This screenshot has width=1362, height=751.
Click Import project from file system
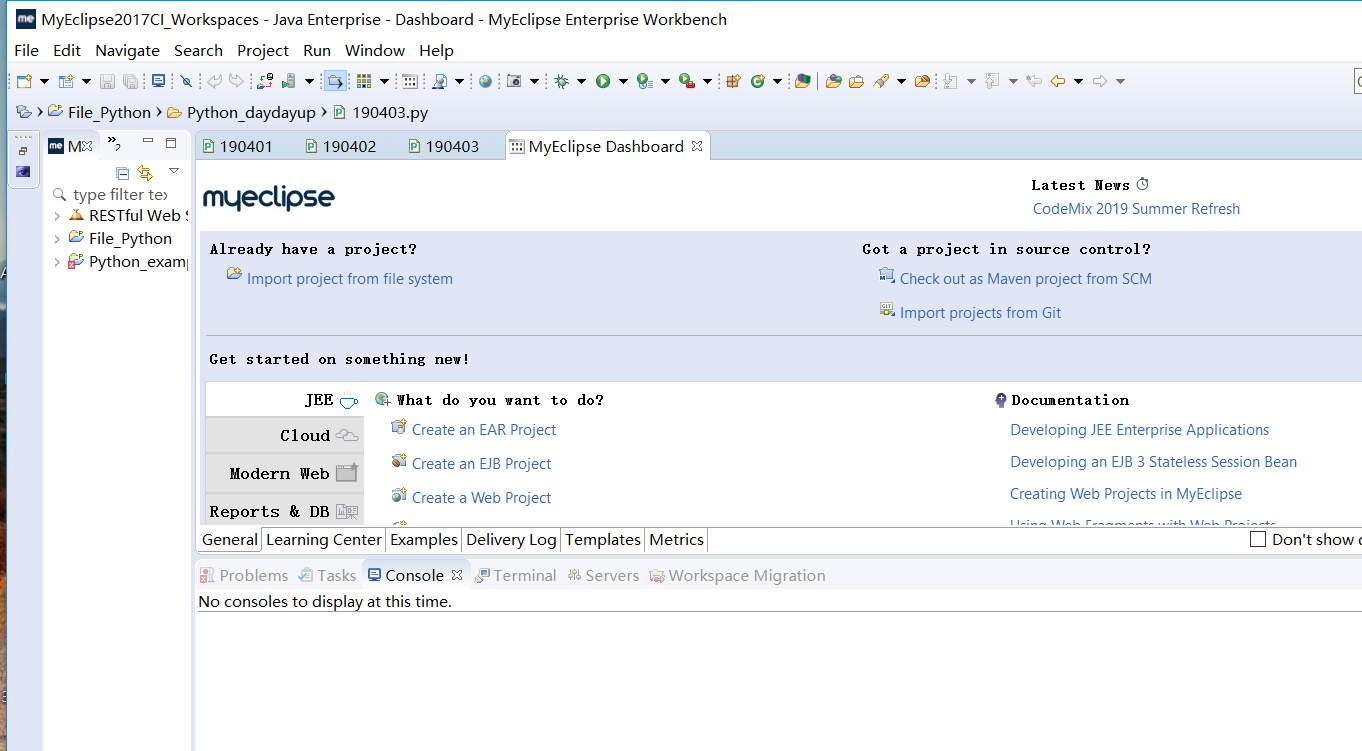[x=350, y=279]
